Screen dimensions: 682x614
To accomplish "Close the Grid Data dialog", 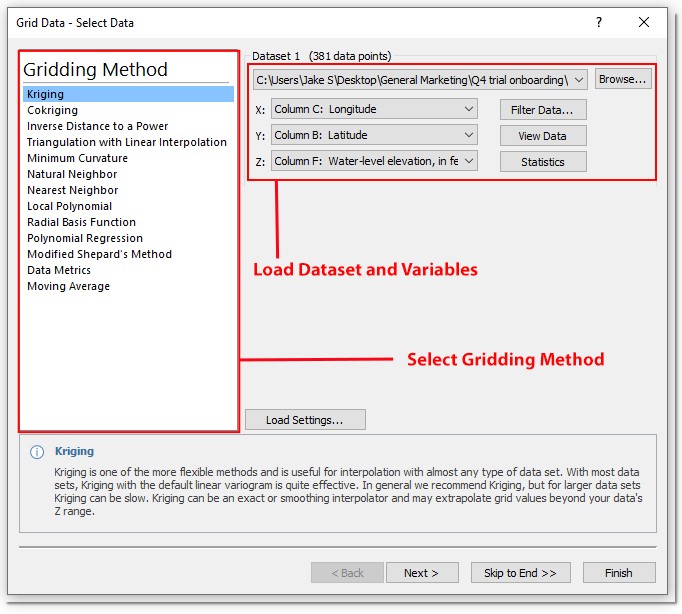I will 644,22.
